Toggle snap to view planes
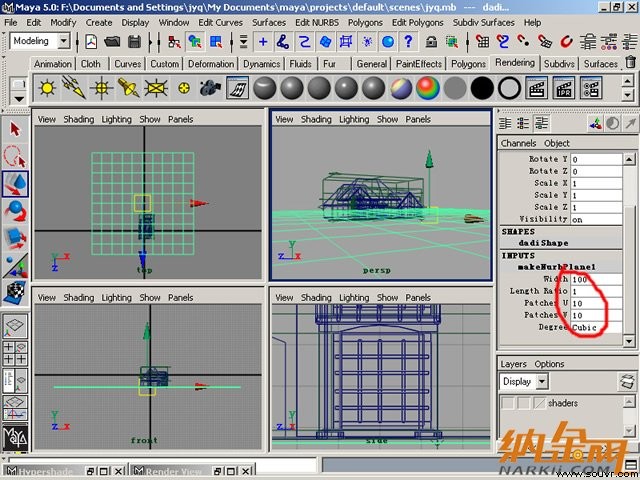The width and height of the screenshot is (640, 480). pos(544,42)
